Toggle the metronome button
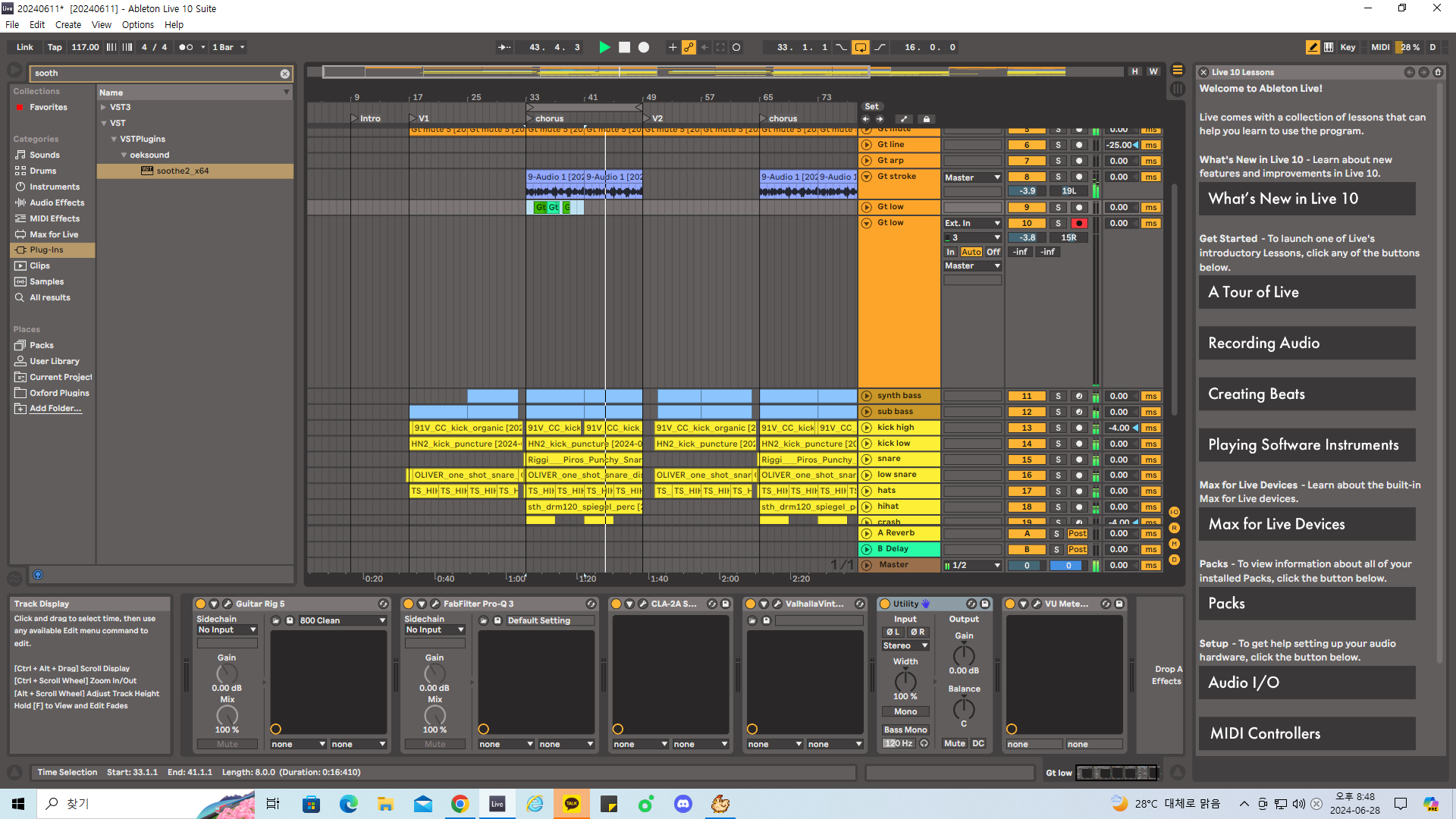 coord(186,47)
